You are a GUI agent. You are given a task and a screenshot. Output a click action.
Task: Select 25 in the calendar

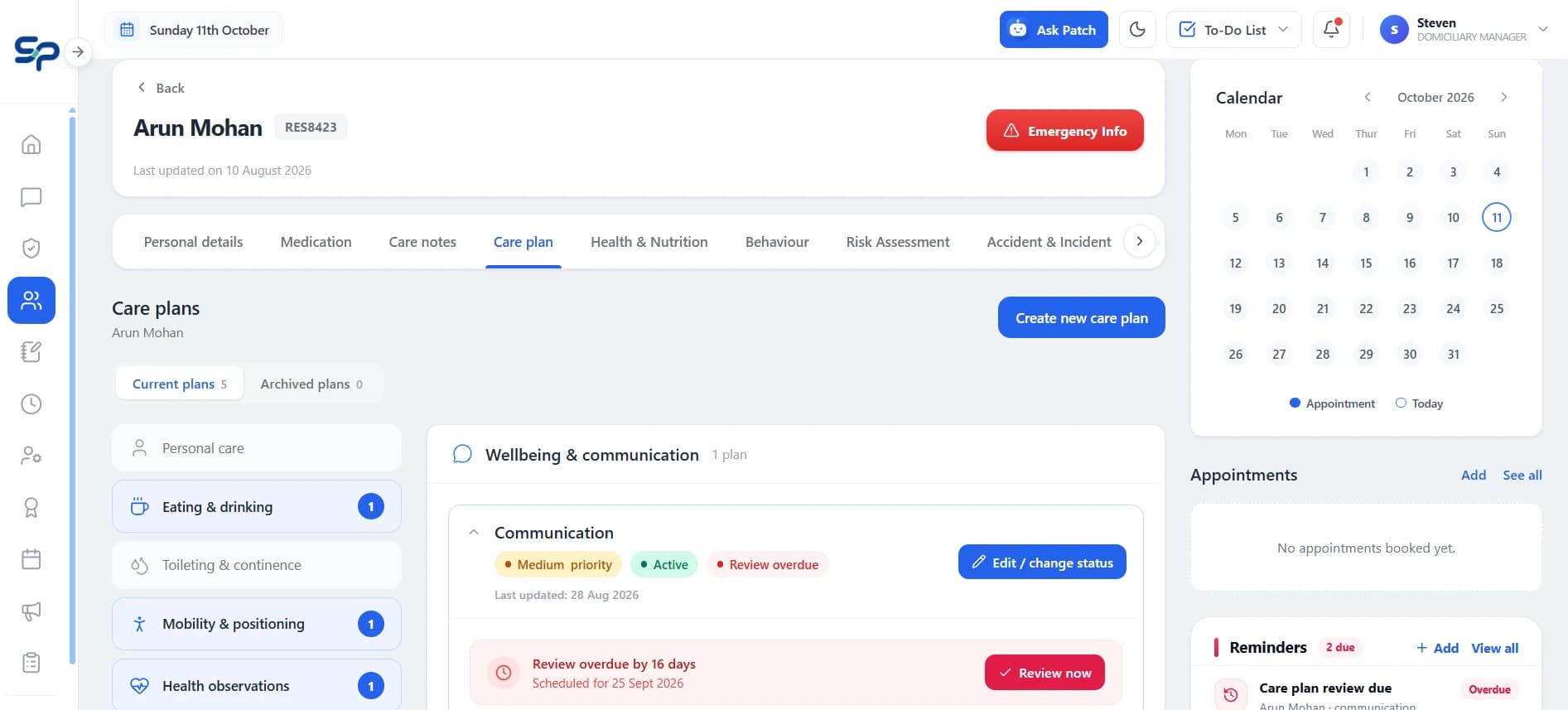[1497, 309]
